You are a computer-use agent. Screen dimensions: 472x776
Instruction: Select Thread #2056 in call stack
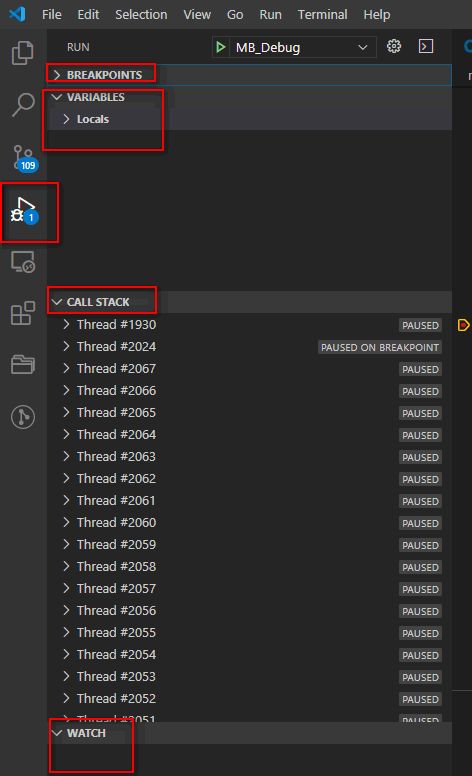click(x=249, y=611)
